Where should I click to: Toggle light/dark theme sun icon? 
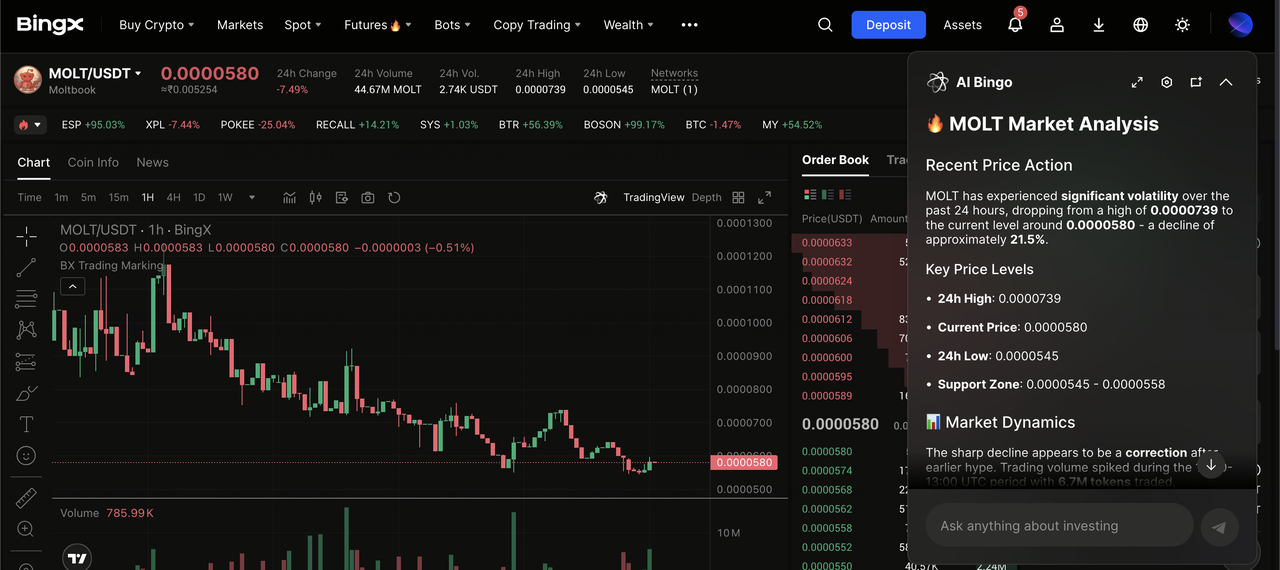tap(1182, 25)
